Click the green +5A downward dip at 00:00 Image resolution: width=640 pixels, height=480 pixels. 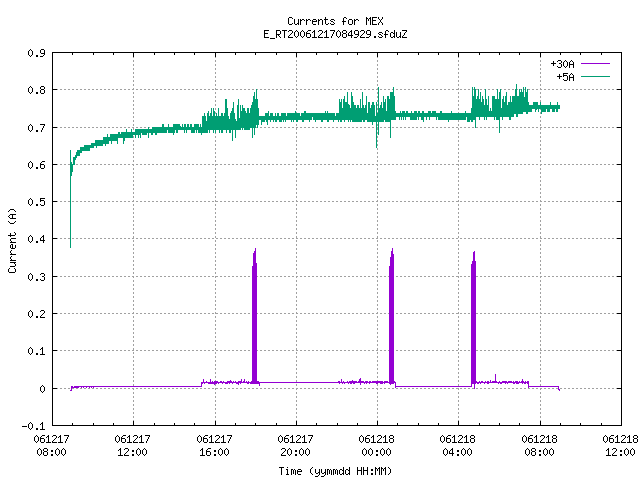click(377, 135)
